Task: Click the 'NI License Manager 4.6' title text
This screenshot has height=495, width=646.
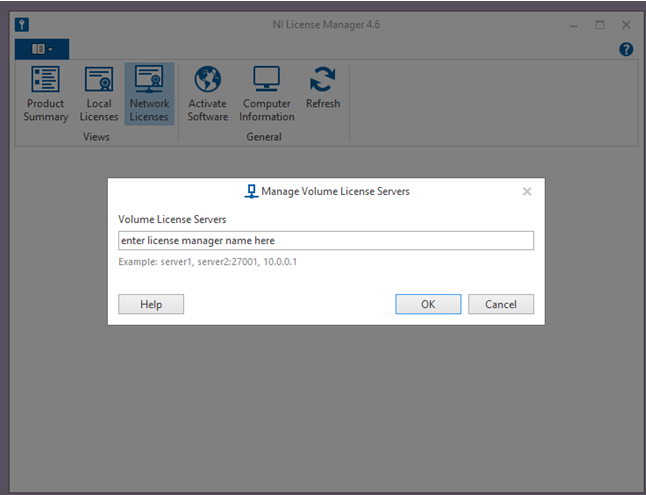Action: pos(326,25)
